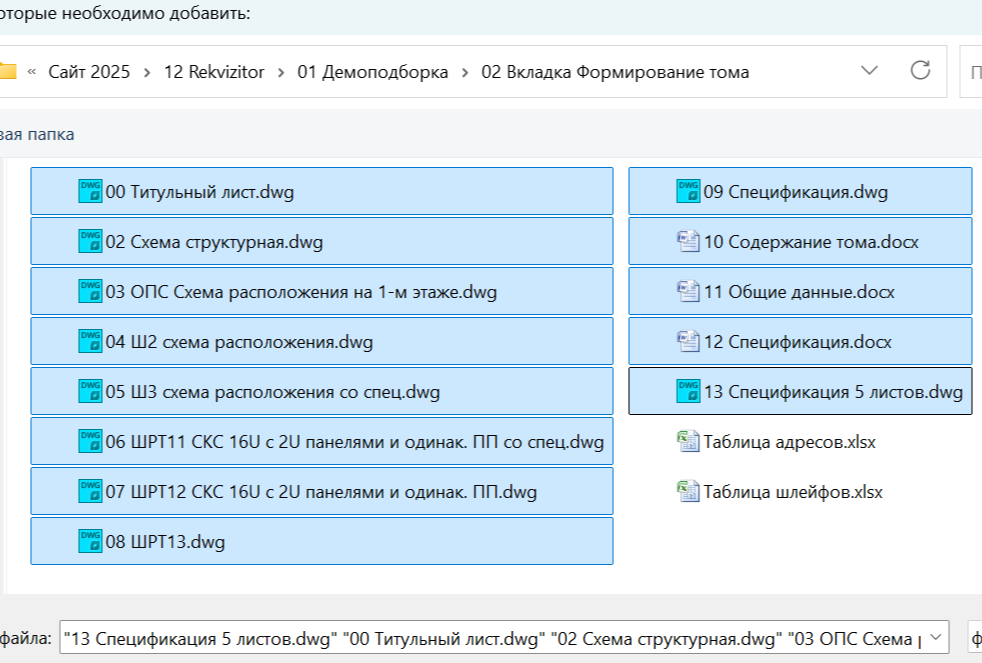Click DWG icon of 09 Спецификация.dwg
This screenshot has height=663, width=982.
point(688,191)
